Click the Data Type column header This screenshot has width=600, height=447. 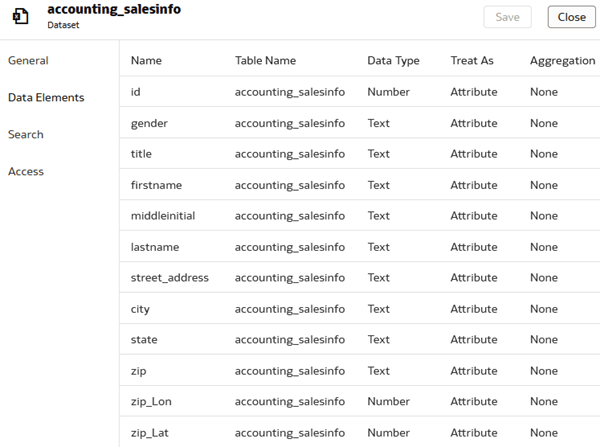[x=393, y=60]
